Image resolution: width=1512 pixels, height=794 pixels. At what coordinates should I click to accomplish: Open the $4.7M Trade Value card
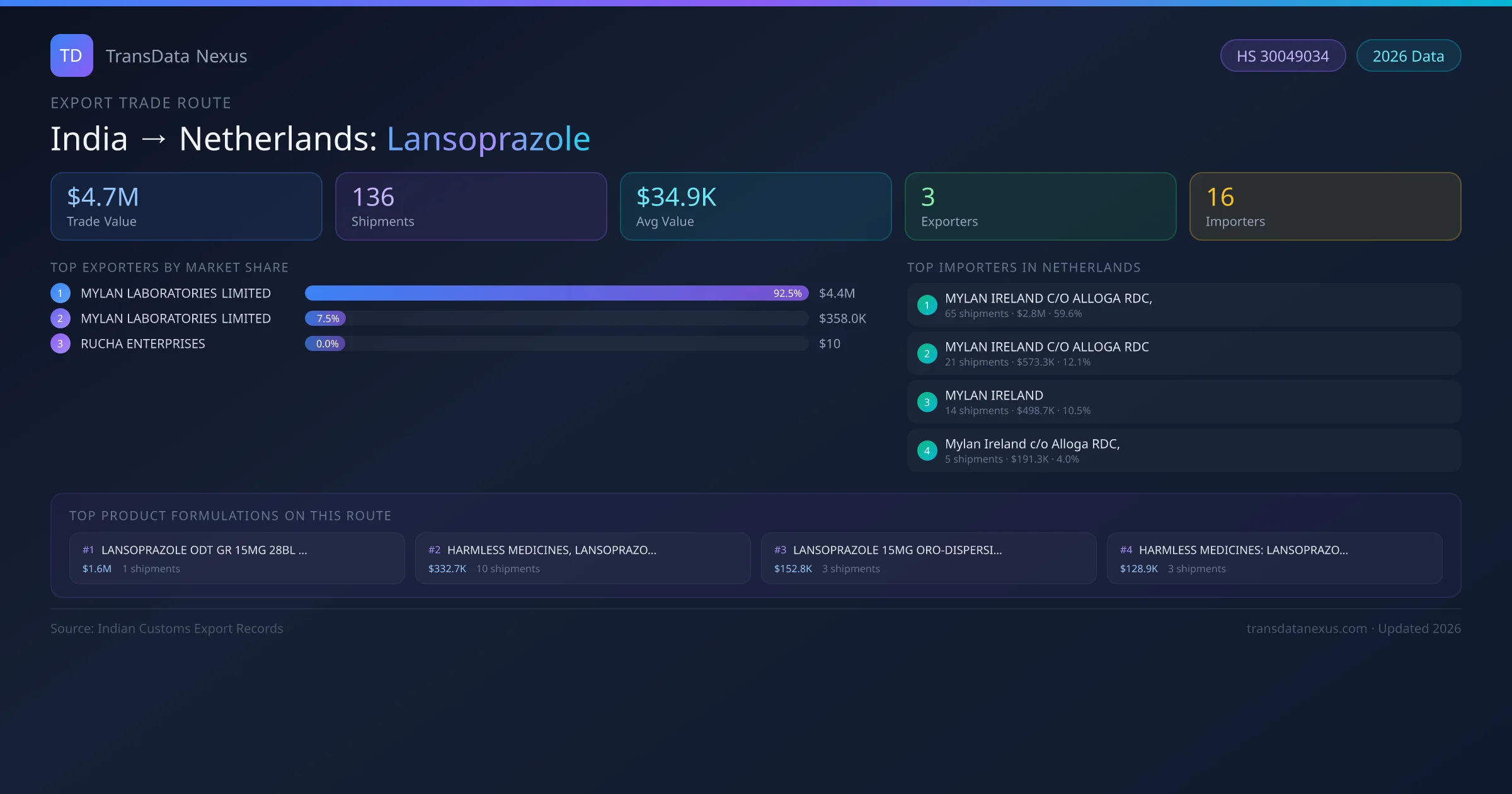point(186,206)
